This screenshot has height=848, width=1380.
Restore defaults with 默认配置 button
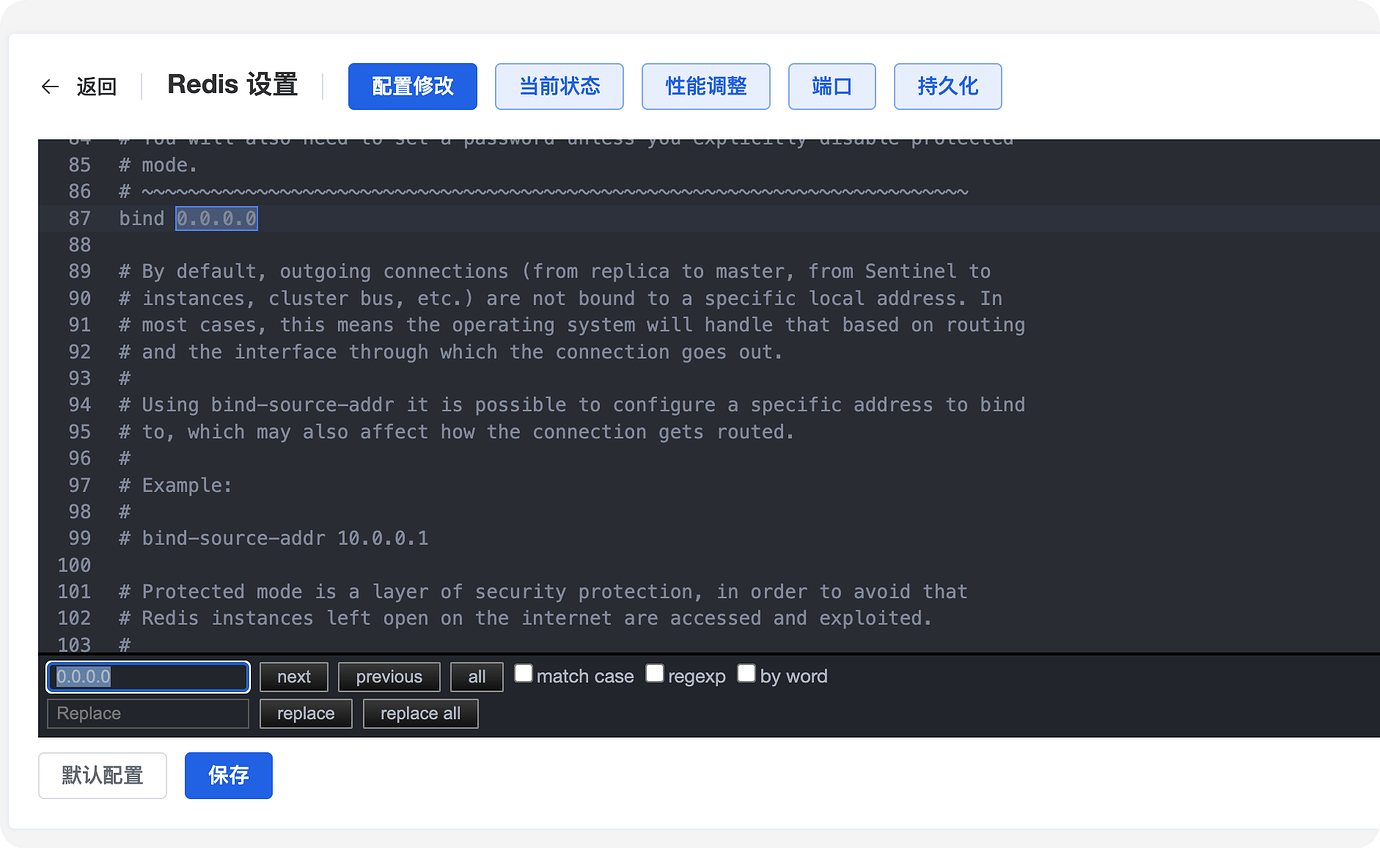click(102, 775)
